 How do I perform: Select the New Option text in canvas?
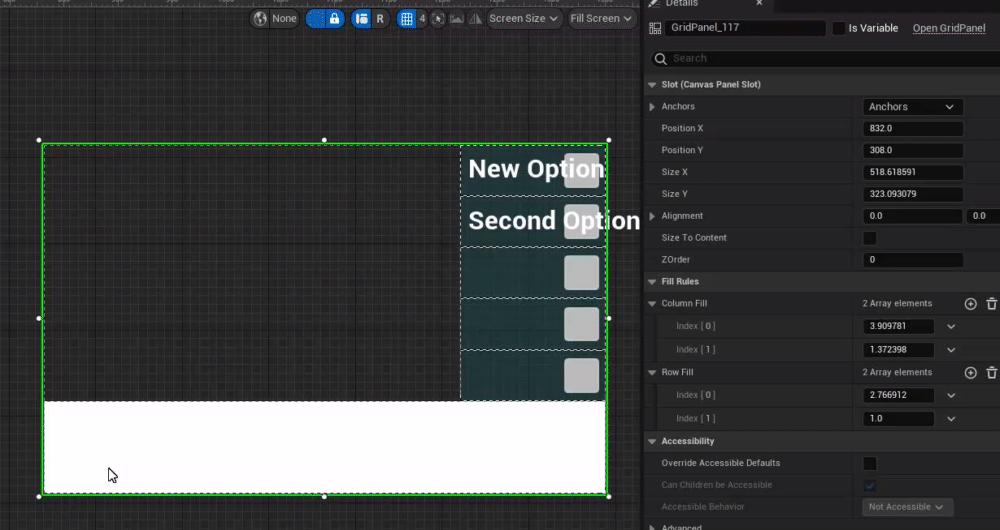(x=536, y=169)
